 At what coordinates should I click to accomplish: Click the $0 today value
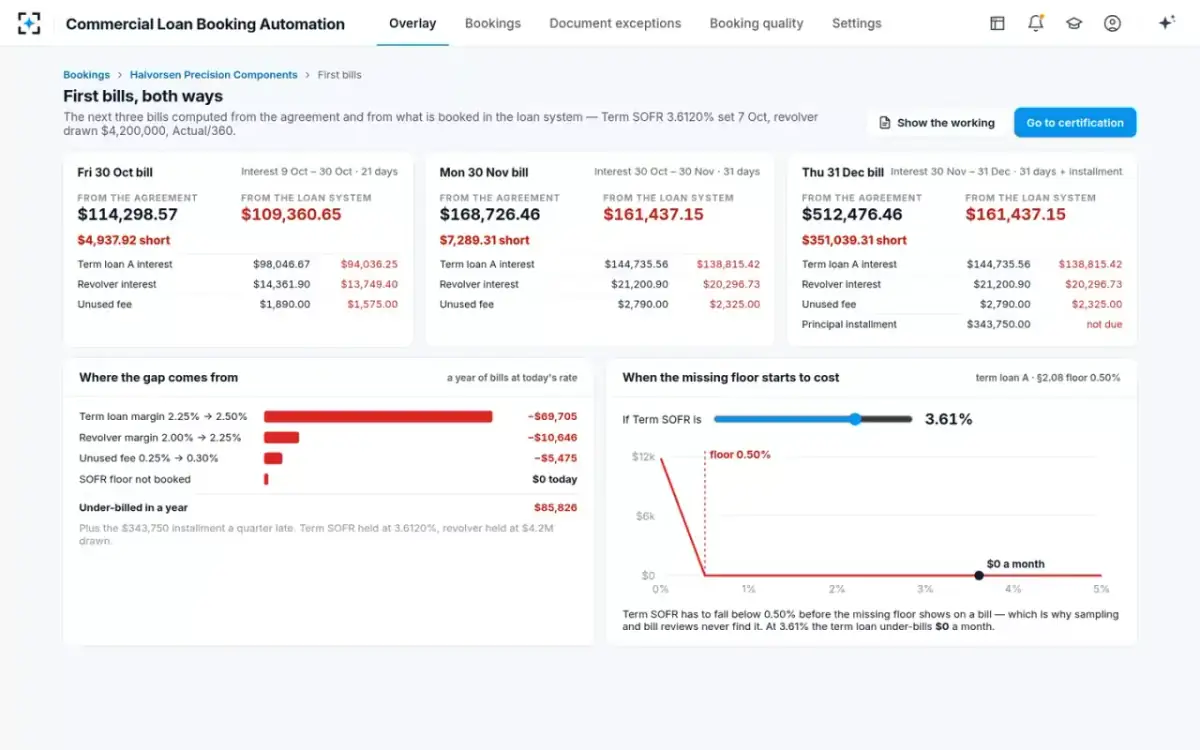click(555, 479)
